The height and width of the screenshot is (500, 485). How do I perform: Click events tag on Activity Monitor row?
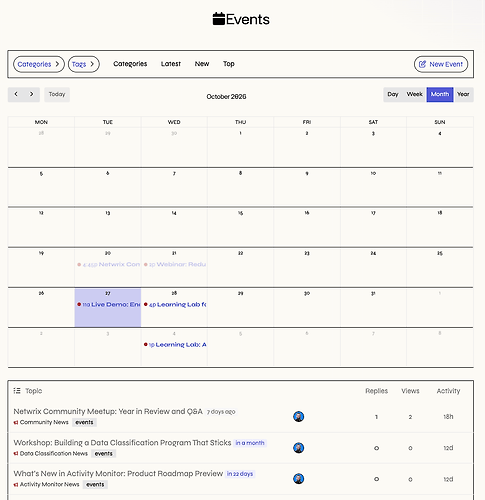click(x=95, y=484)
